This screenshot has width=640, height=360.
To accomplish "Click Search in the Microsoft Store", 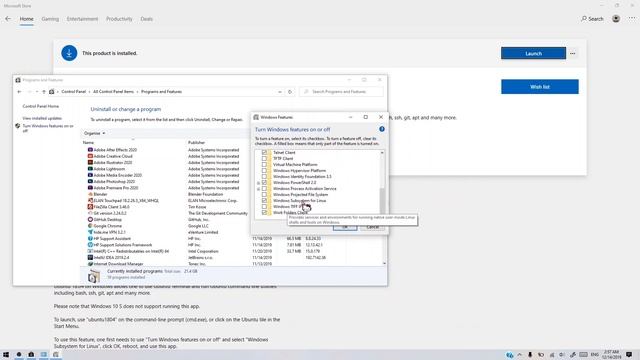I will click(592, 19).
